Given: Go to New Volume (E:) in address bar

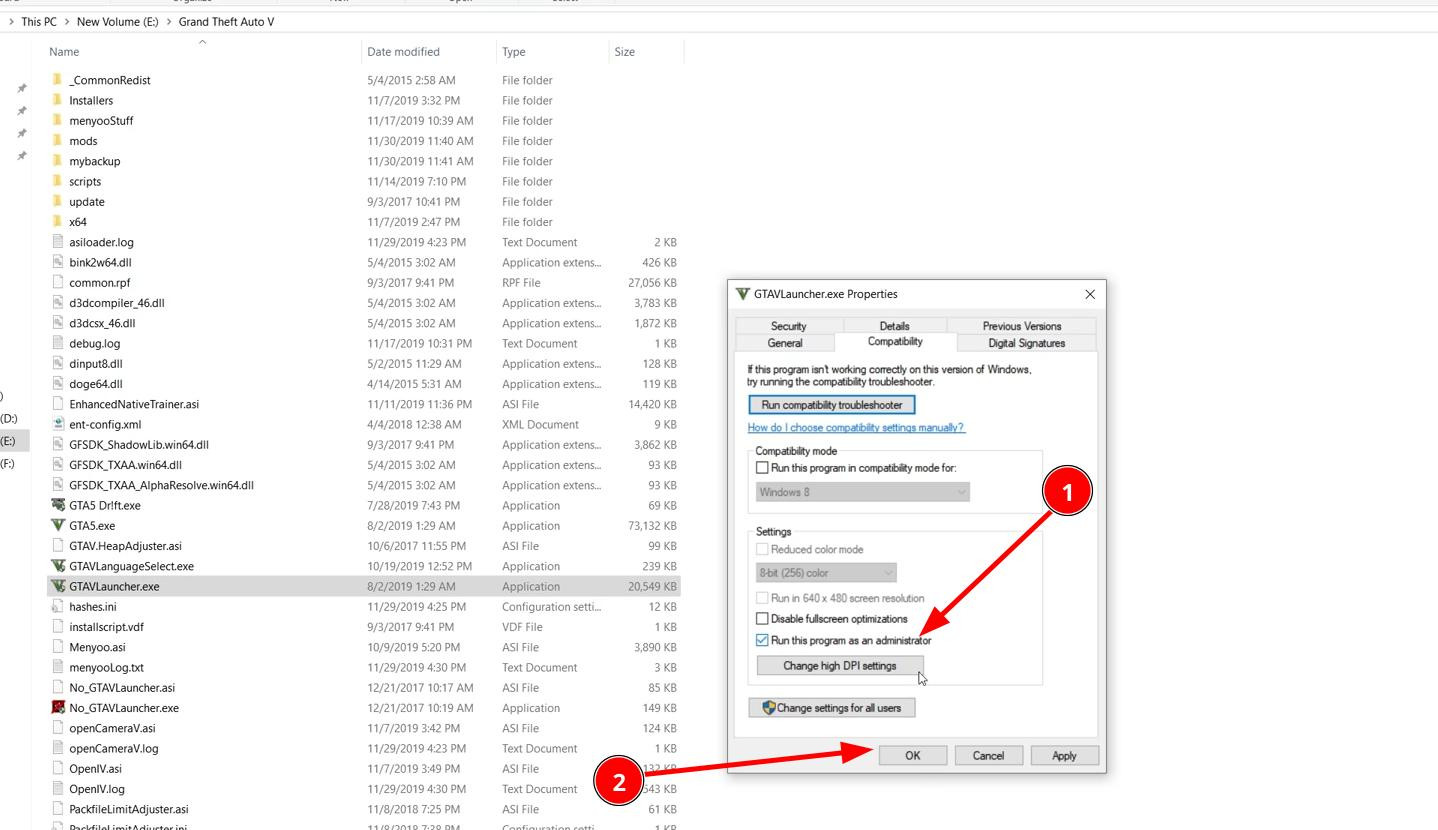Looking at the screenshot, I should (x=117, y=21).
